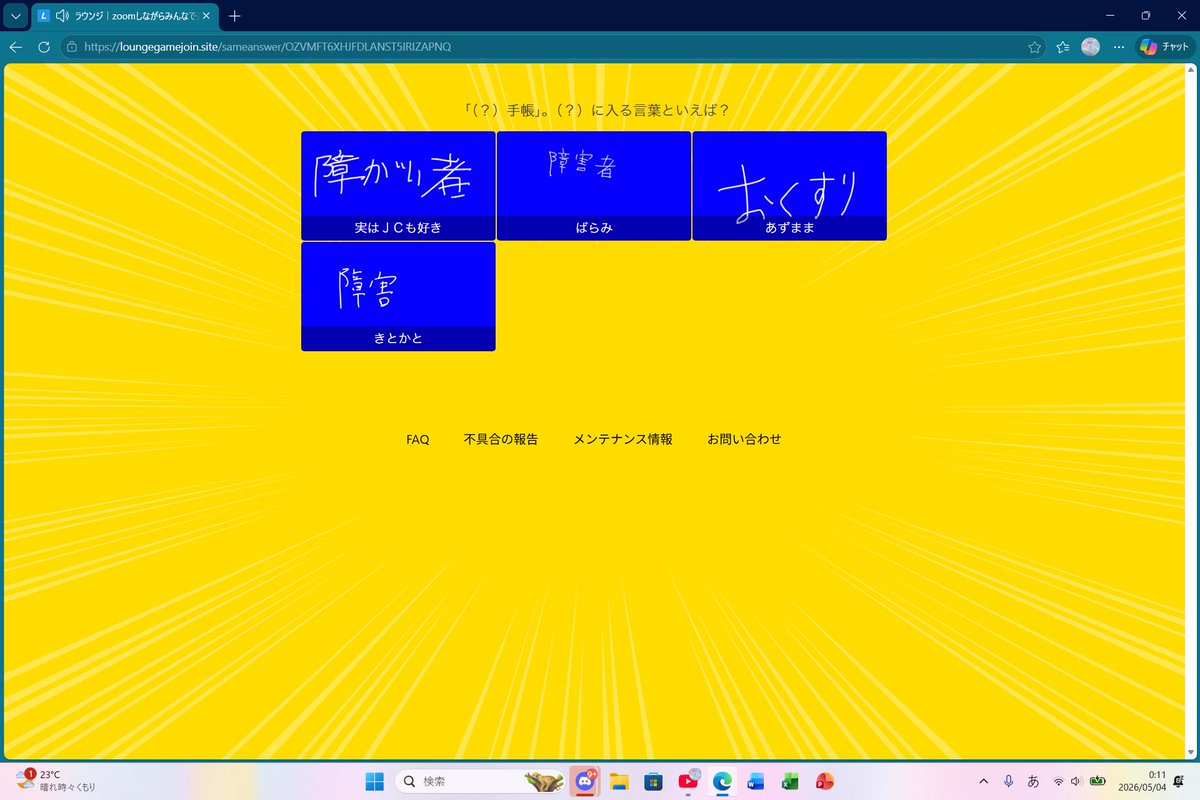Open Excel from the taskbar
The width and height of the screenshot is (1200, 800).
coord(790,781)
